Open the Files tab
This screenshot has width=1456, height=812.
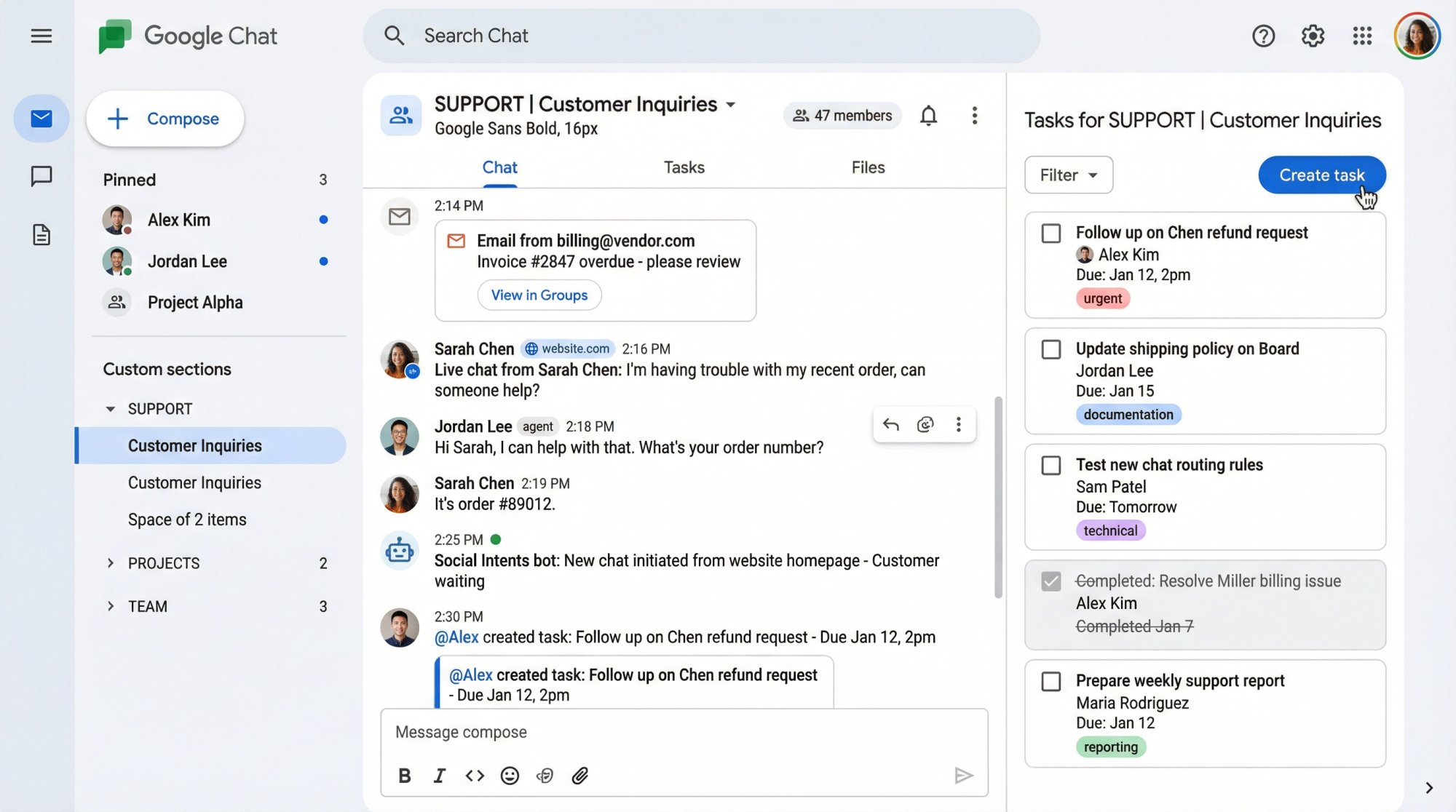coord(867,167)
